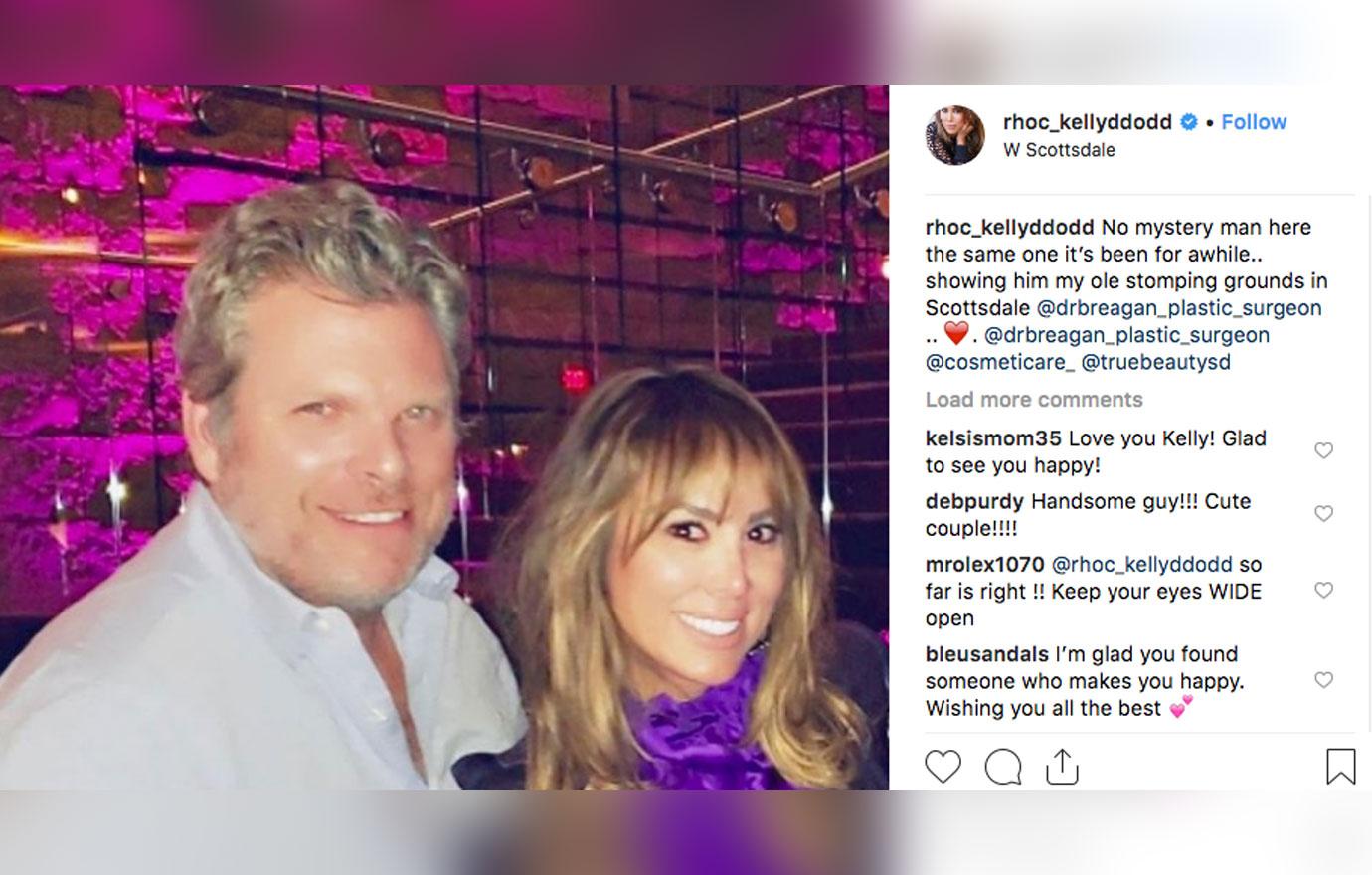Like kelsismom35's comment
This screenshot has height=875, width=1372.
1323,450
